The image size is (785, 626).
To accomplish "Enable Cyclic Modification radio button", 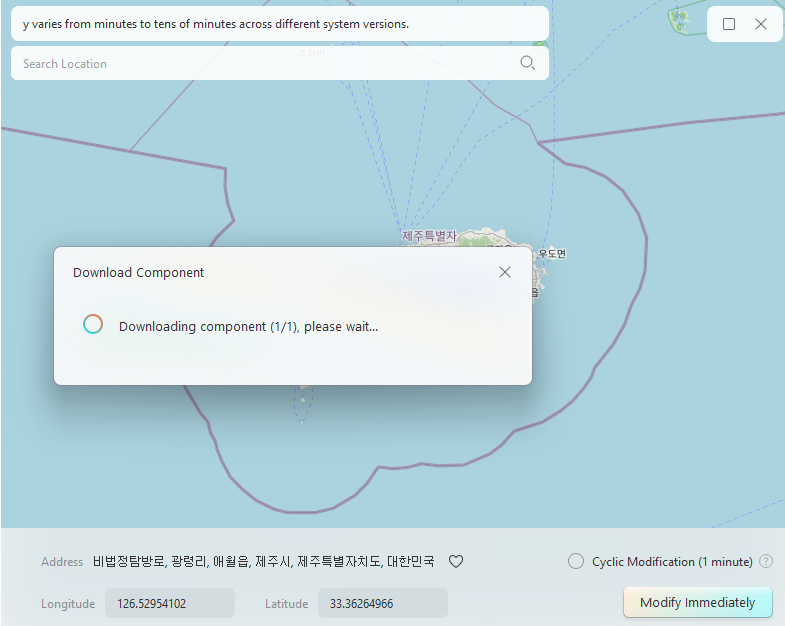I will [x=576, y=561].
